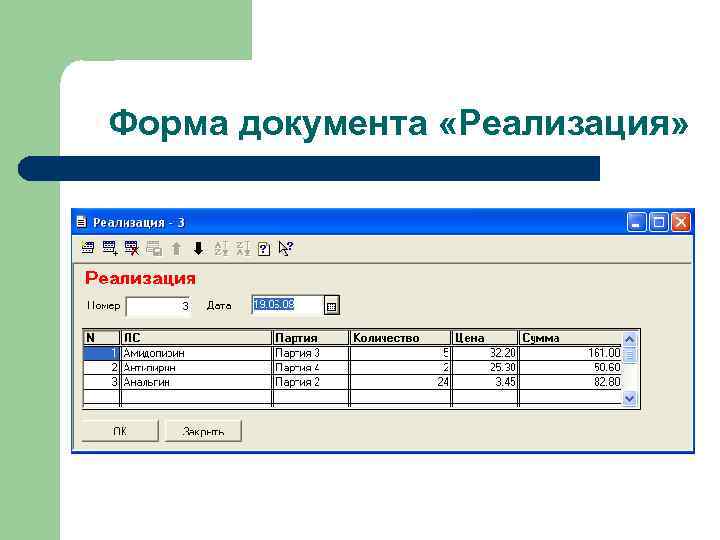
Task: Click the Сумма column header
Action: pos(571,338)
